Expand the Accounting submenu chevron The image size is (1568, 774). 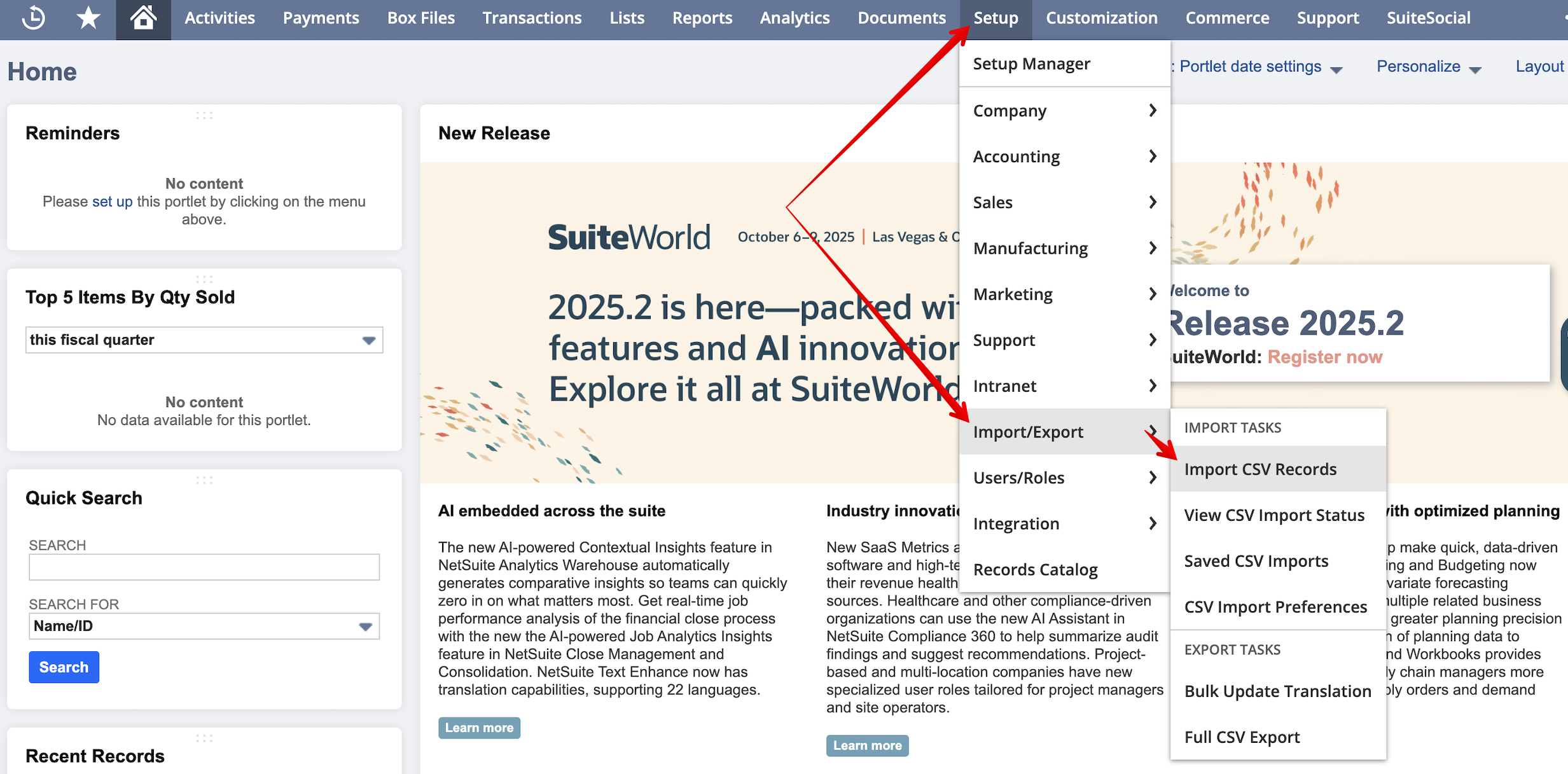point(1153,156)
